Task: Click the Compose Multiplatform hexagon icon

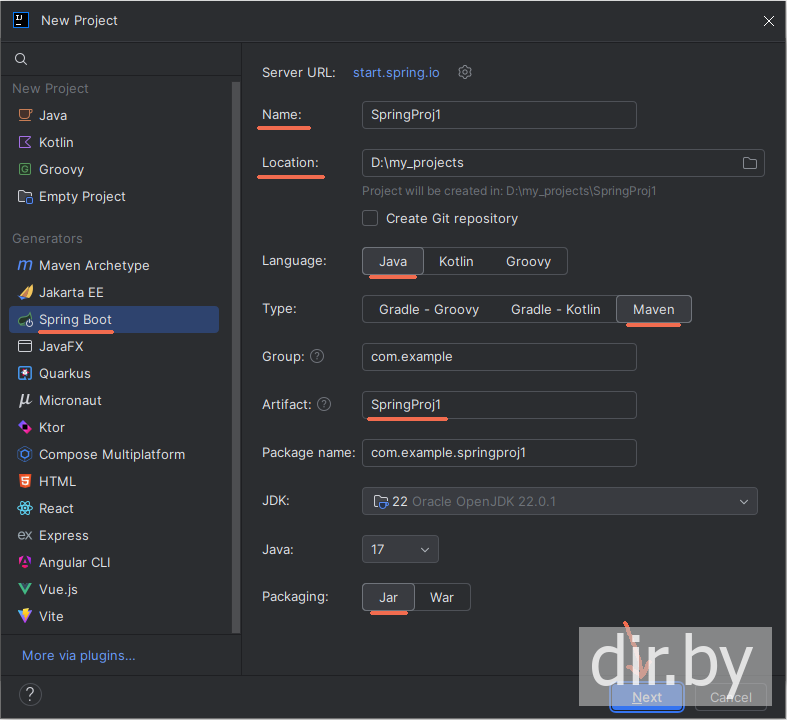Action: pos(25,454)
